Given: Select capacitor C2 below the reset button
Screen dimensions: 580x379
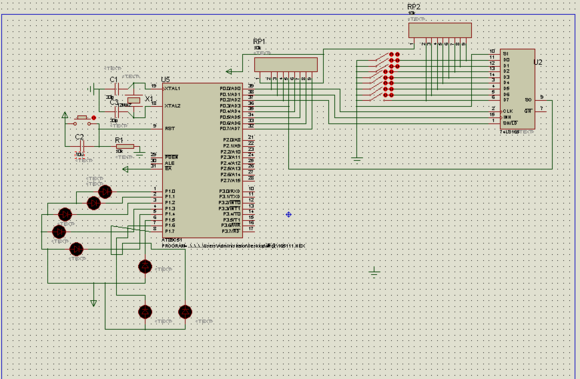Looking at the screenshot, I should point(82,147).
